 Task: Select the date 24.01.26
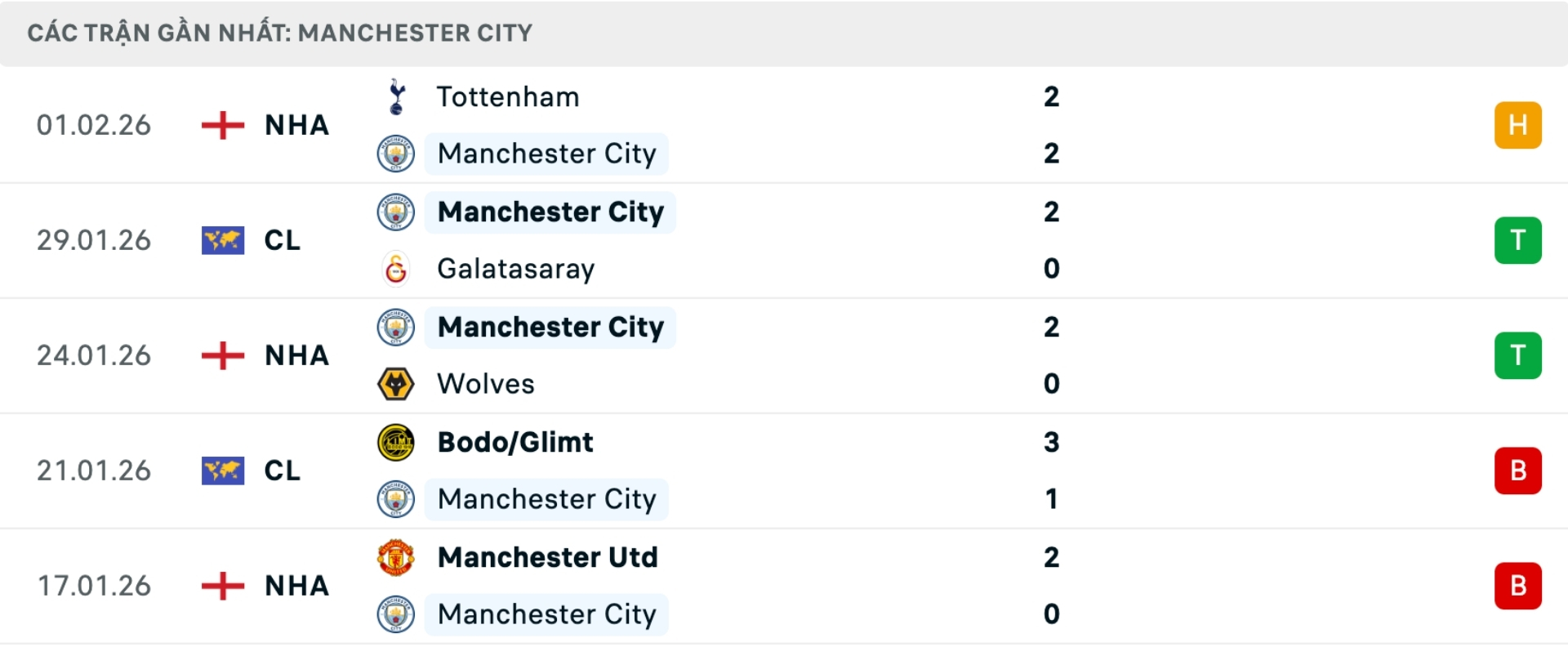(x=94, y=355)
